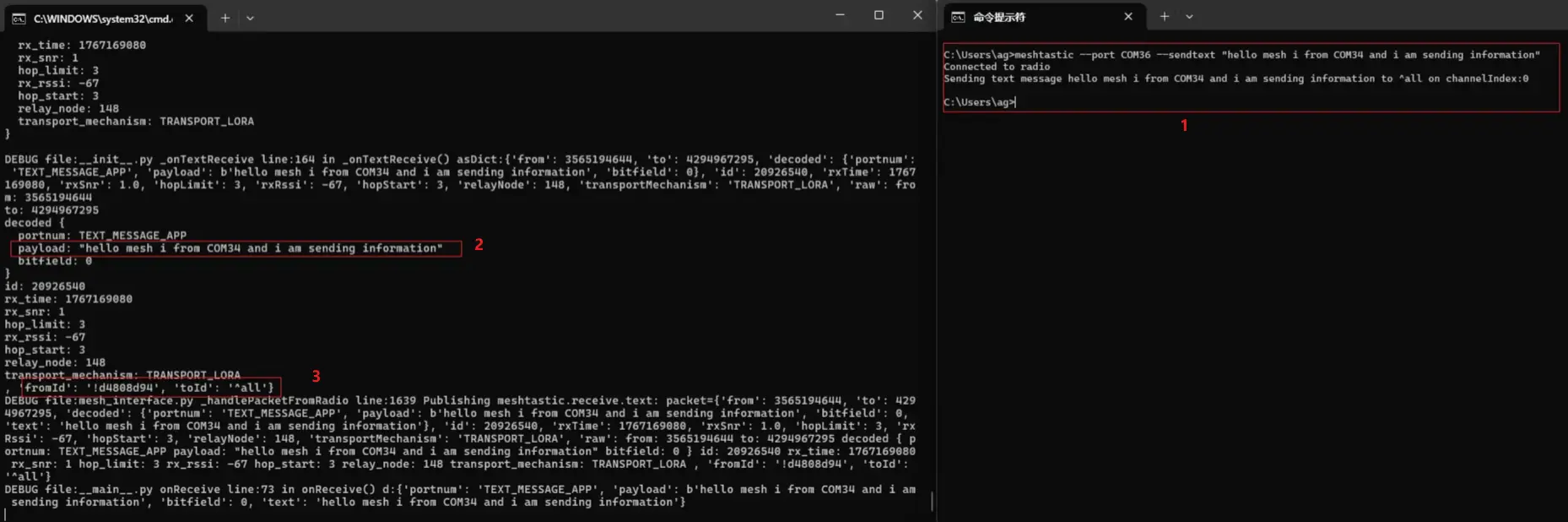Click the highlighted payload line in left terminal
The image size is (1568, 522).
230,248
